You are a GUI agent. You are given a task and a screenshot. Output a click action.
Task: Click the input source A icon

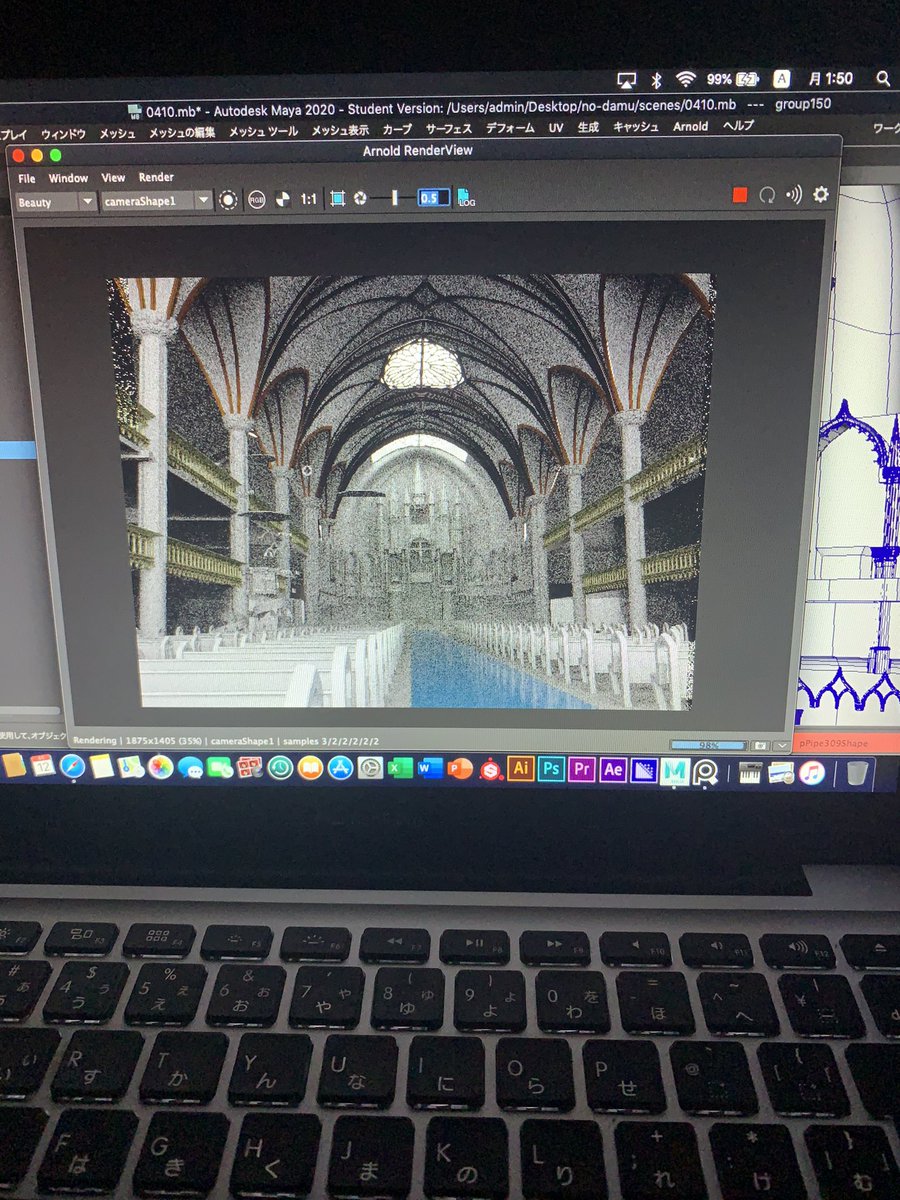click(x=783, y=79)
